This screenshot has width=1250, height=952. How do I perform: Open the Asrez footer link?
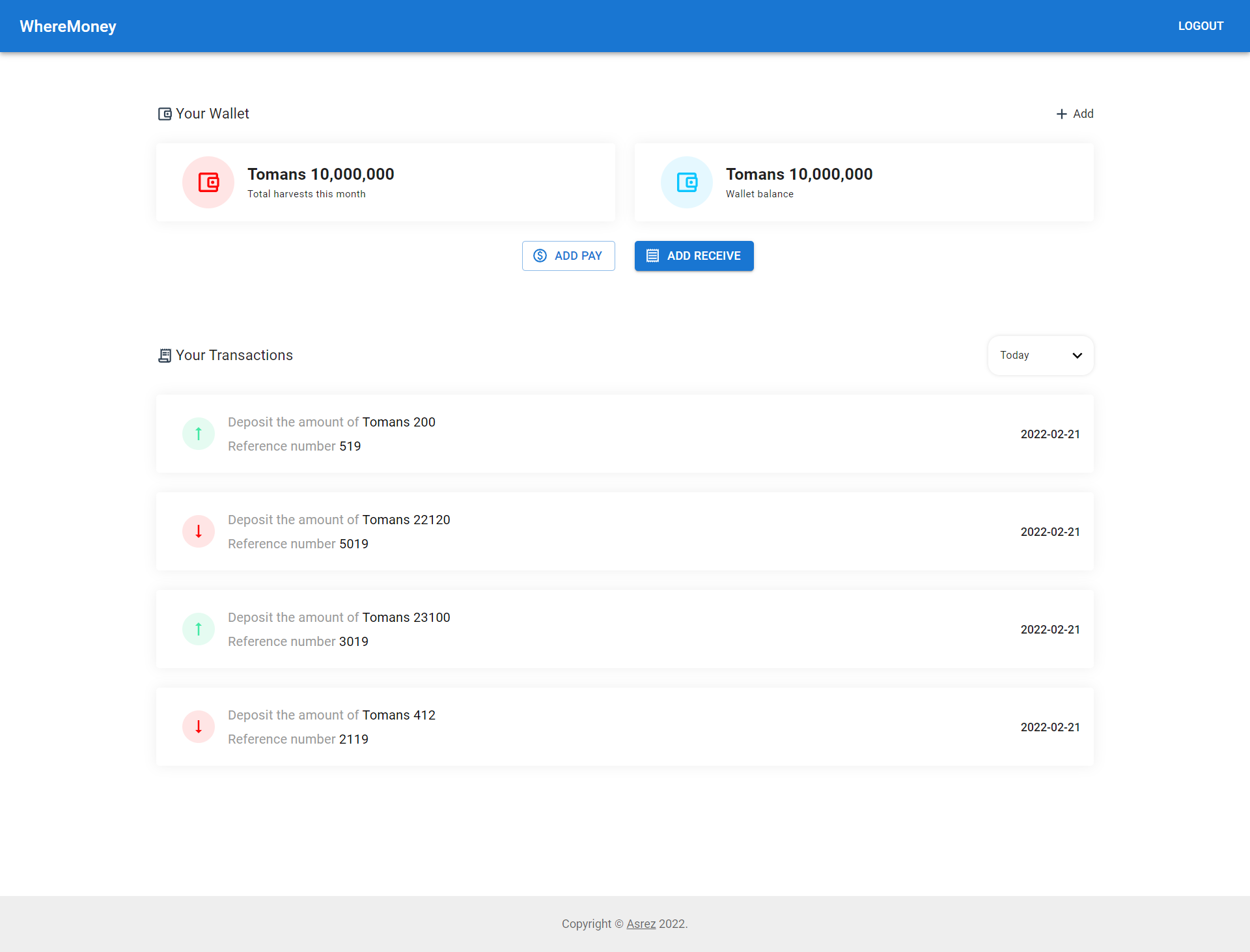click(641, 924)
